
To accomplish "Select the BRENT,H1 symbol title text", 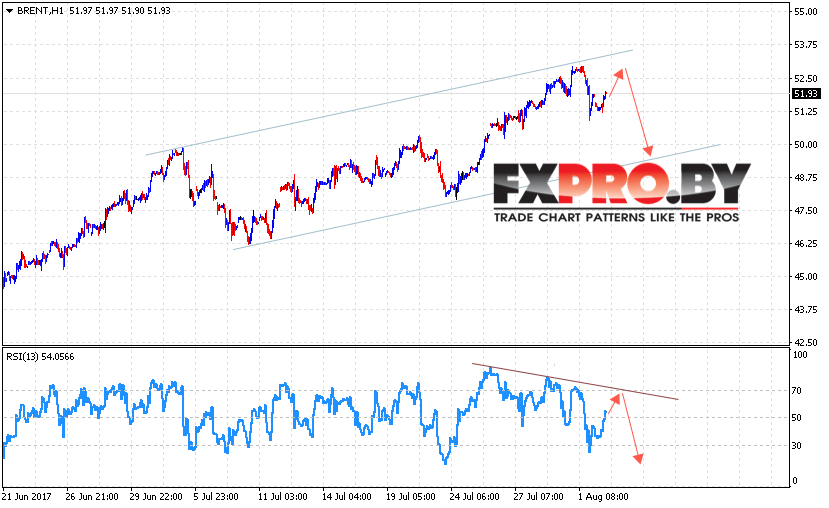I will click(x=41, y=11).
